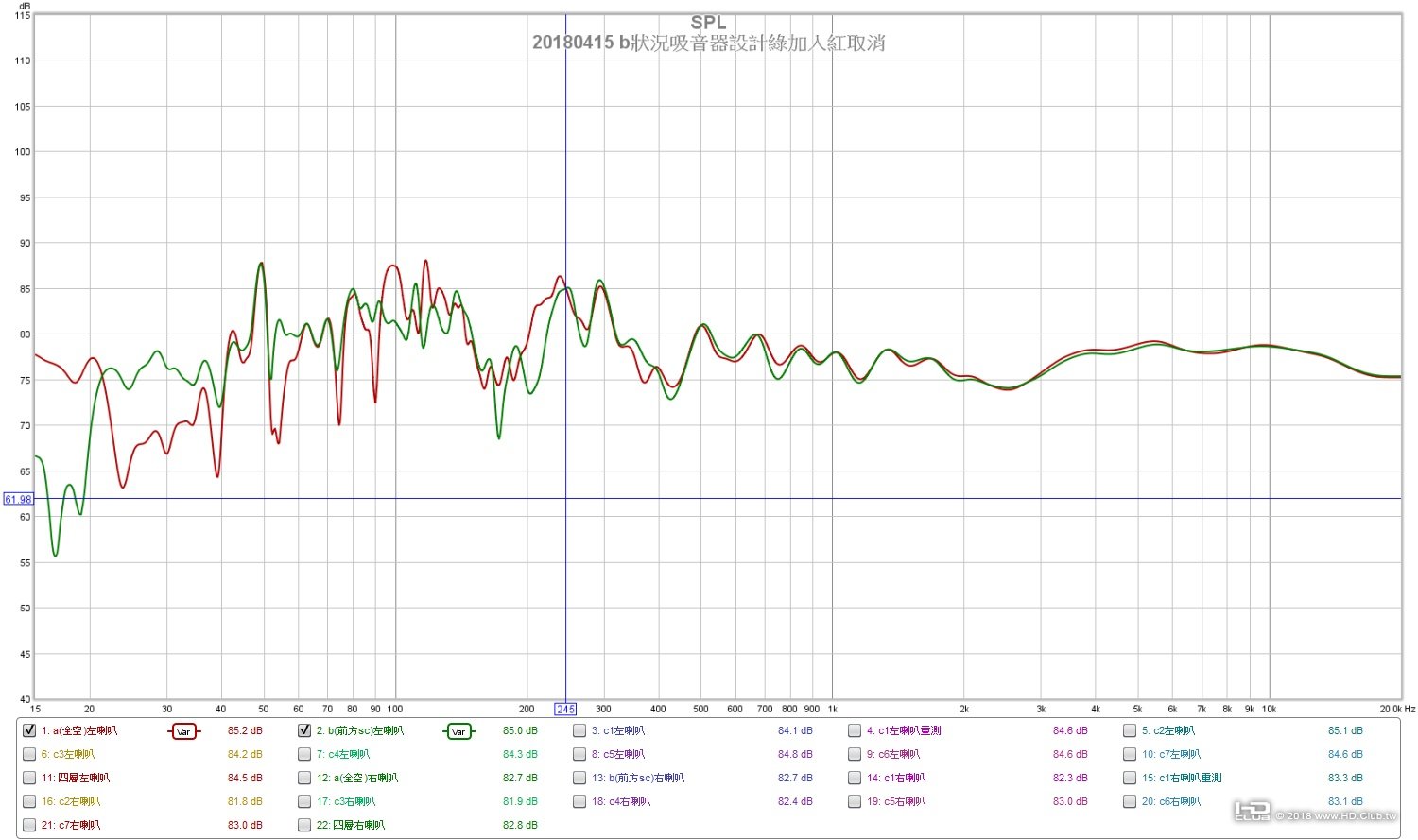Enable trace 3: c1左喇叭 checkbox
Viewport: 1418px width, 840px height.
[579, 730]
